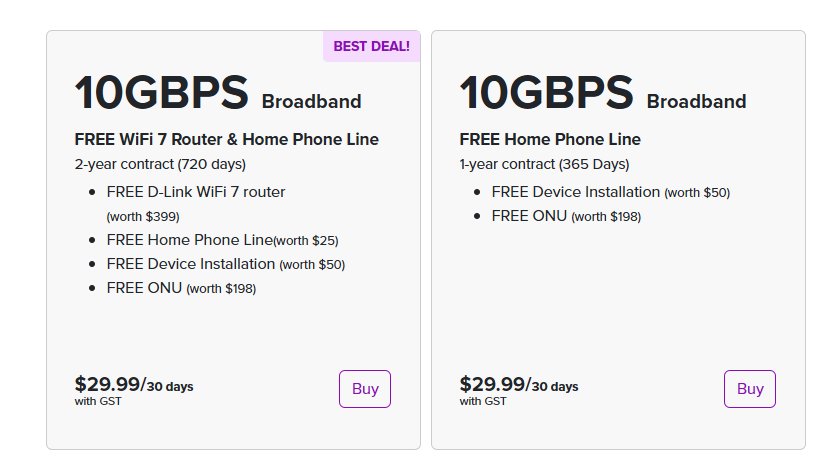Select the left 10GBPS Broadband heading

click(218, 93)
